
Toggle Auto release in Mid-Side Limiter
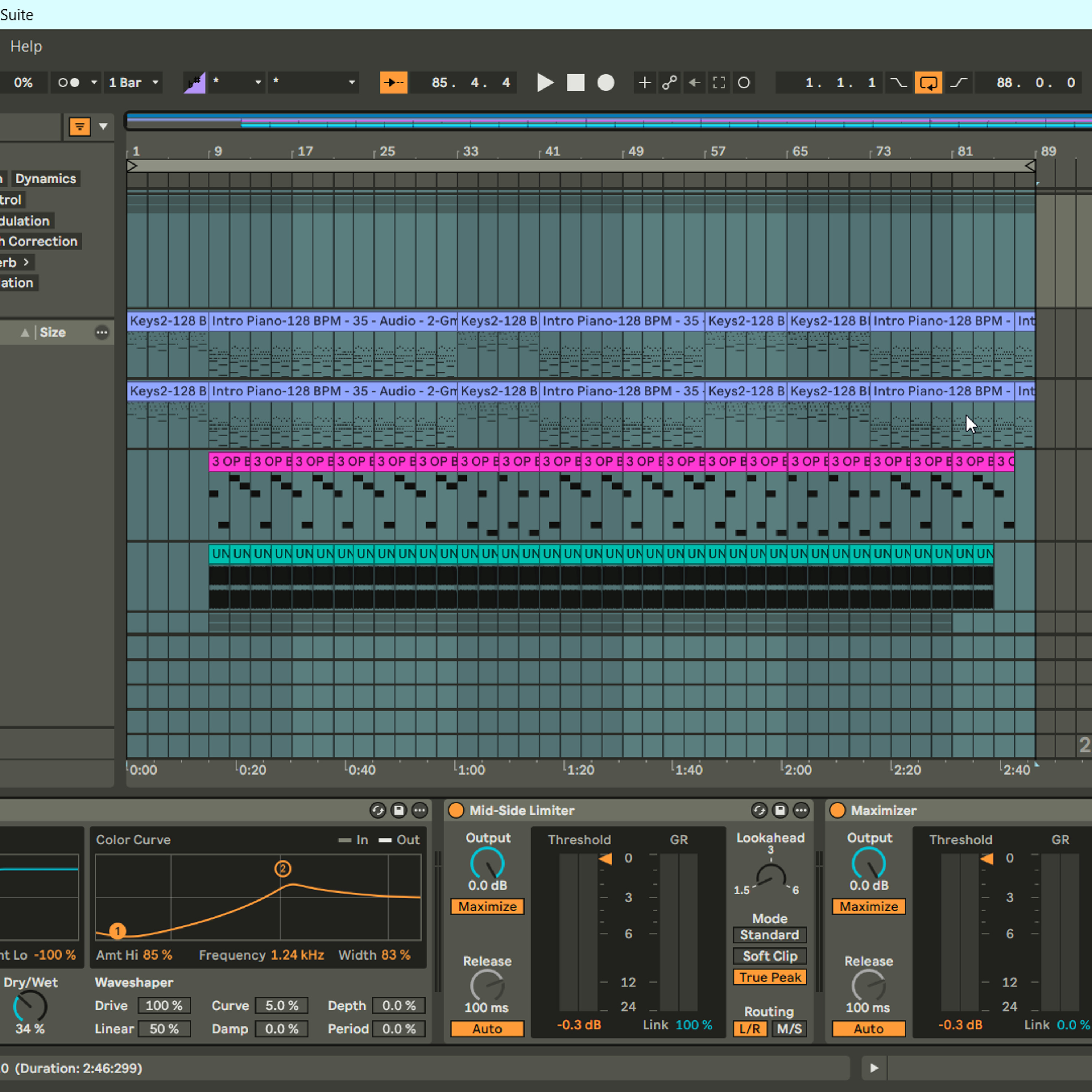point(487,1029)
